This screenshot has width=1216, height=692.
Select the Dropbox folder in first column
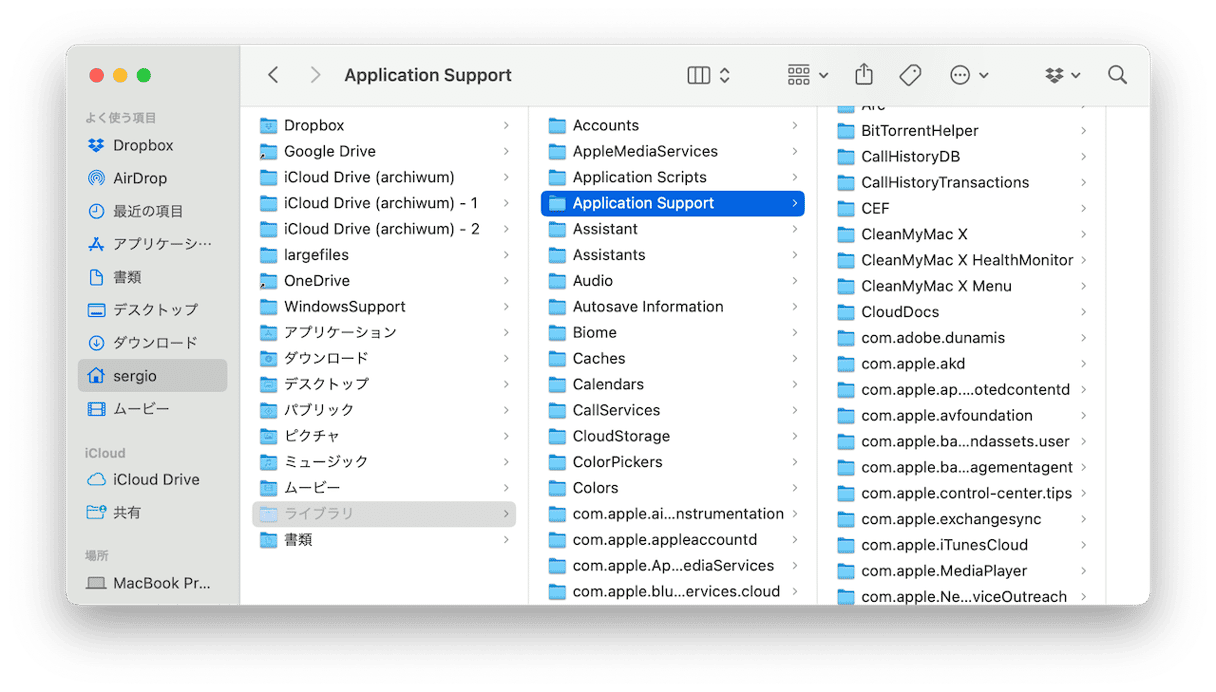tap(384, 125)
